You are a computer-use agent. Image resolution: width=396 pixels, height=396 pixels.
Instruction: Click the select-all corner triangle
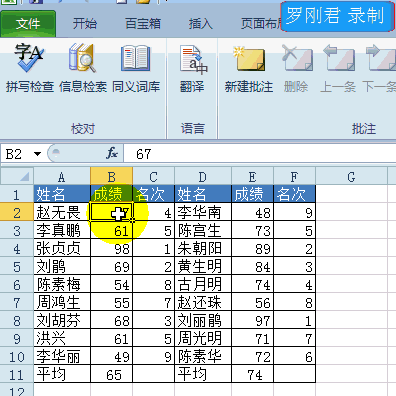(x=17, y=176)
